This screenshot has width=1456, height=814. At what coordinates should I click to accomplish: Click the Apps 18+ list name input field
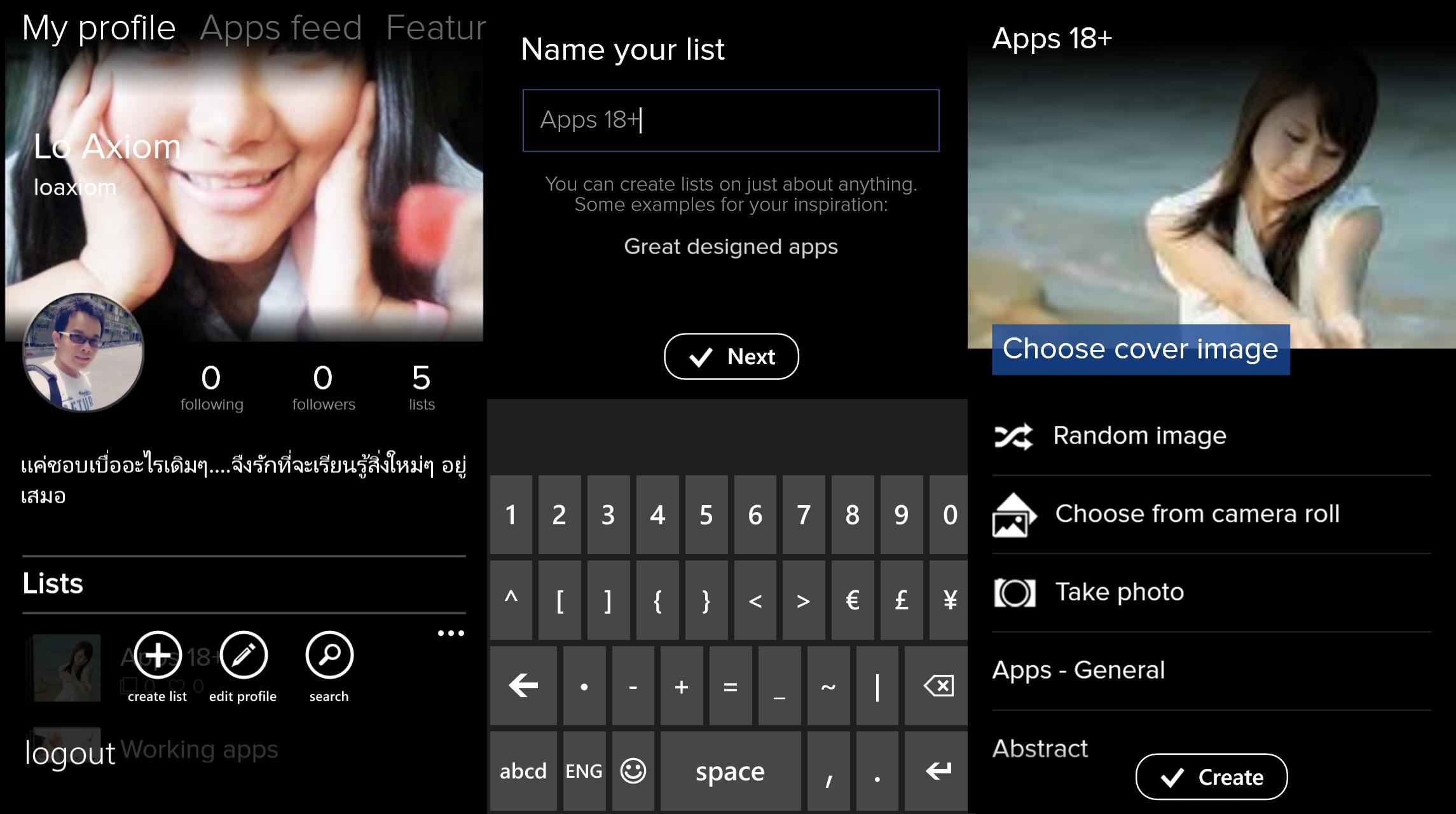pos(728,119)
